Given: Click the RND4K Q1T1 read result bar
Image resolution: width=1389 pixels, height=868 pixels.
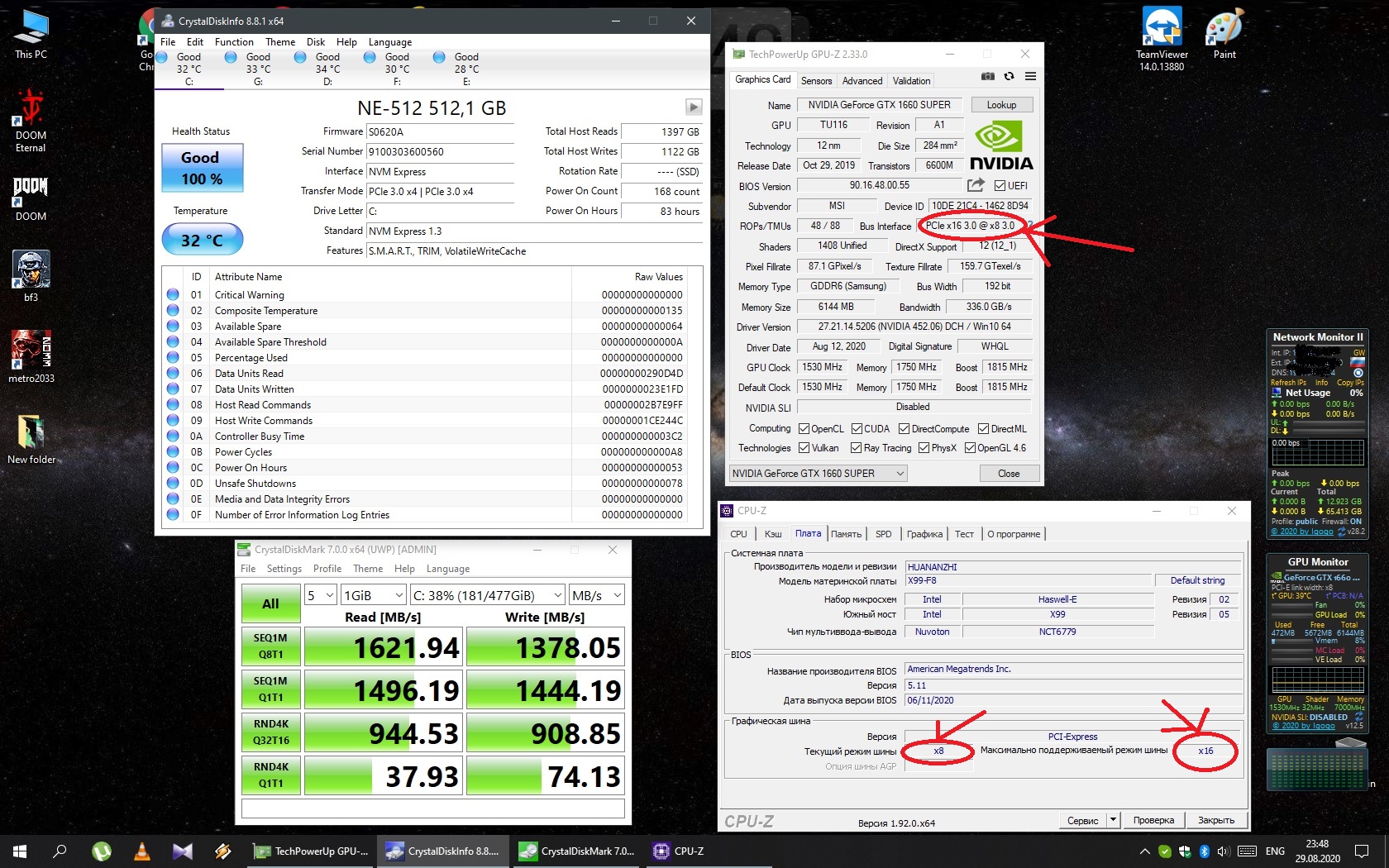Looking at the screenshot, I should click(383, 776).
